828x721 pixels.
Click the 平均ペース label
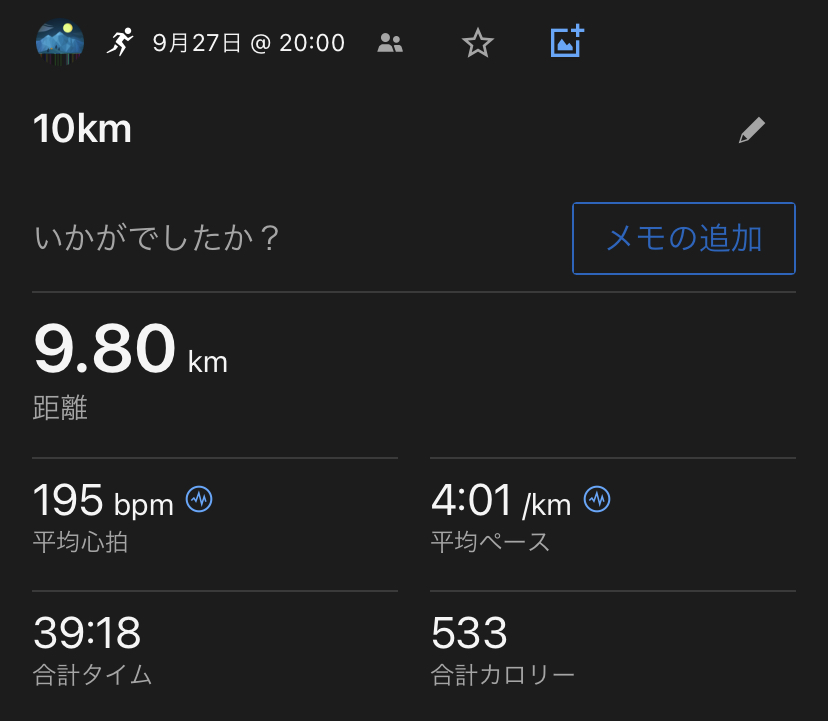[490, 542]
